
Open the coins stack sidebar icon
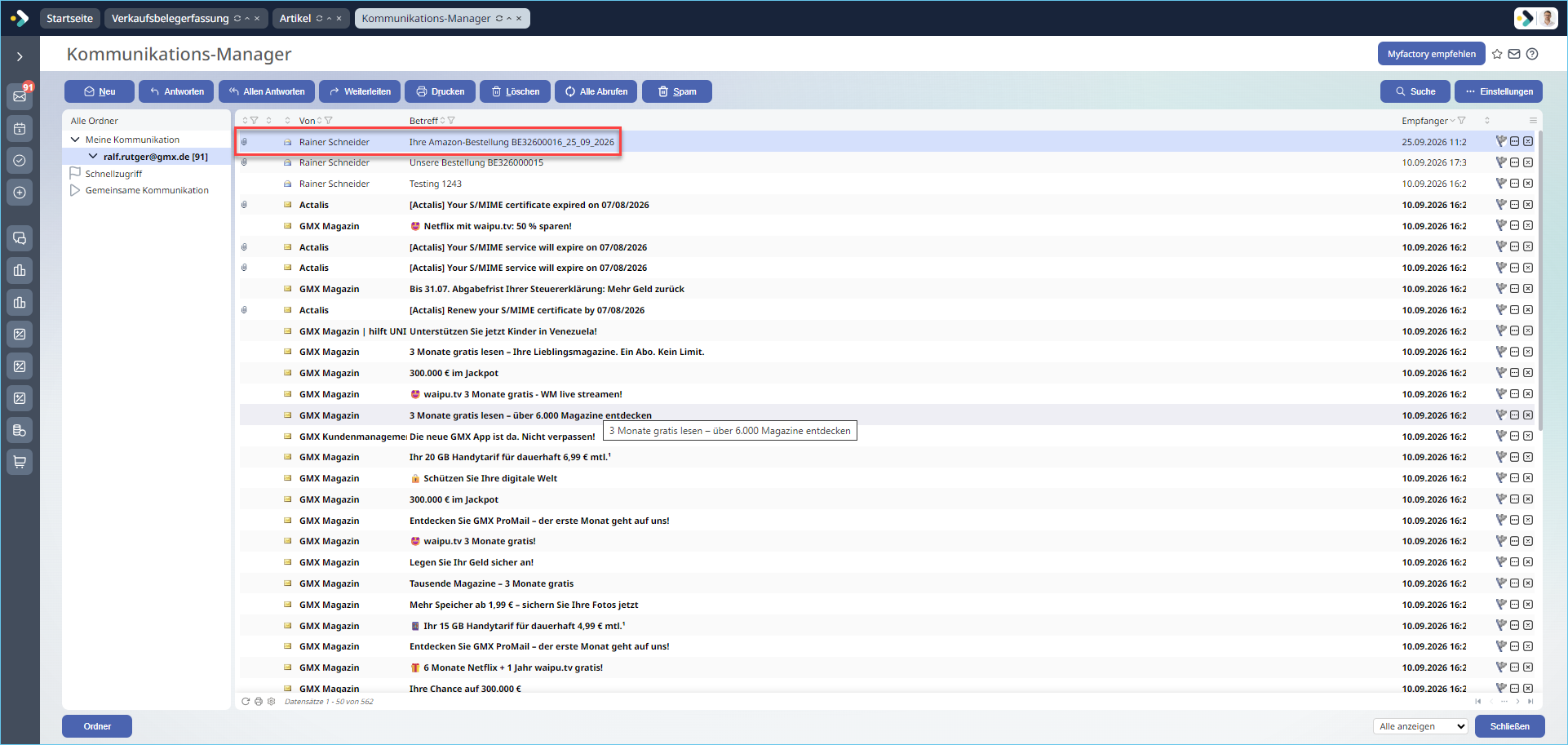20,430
